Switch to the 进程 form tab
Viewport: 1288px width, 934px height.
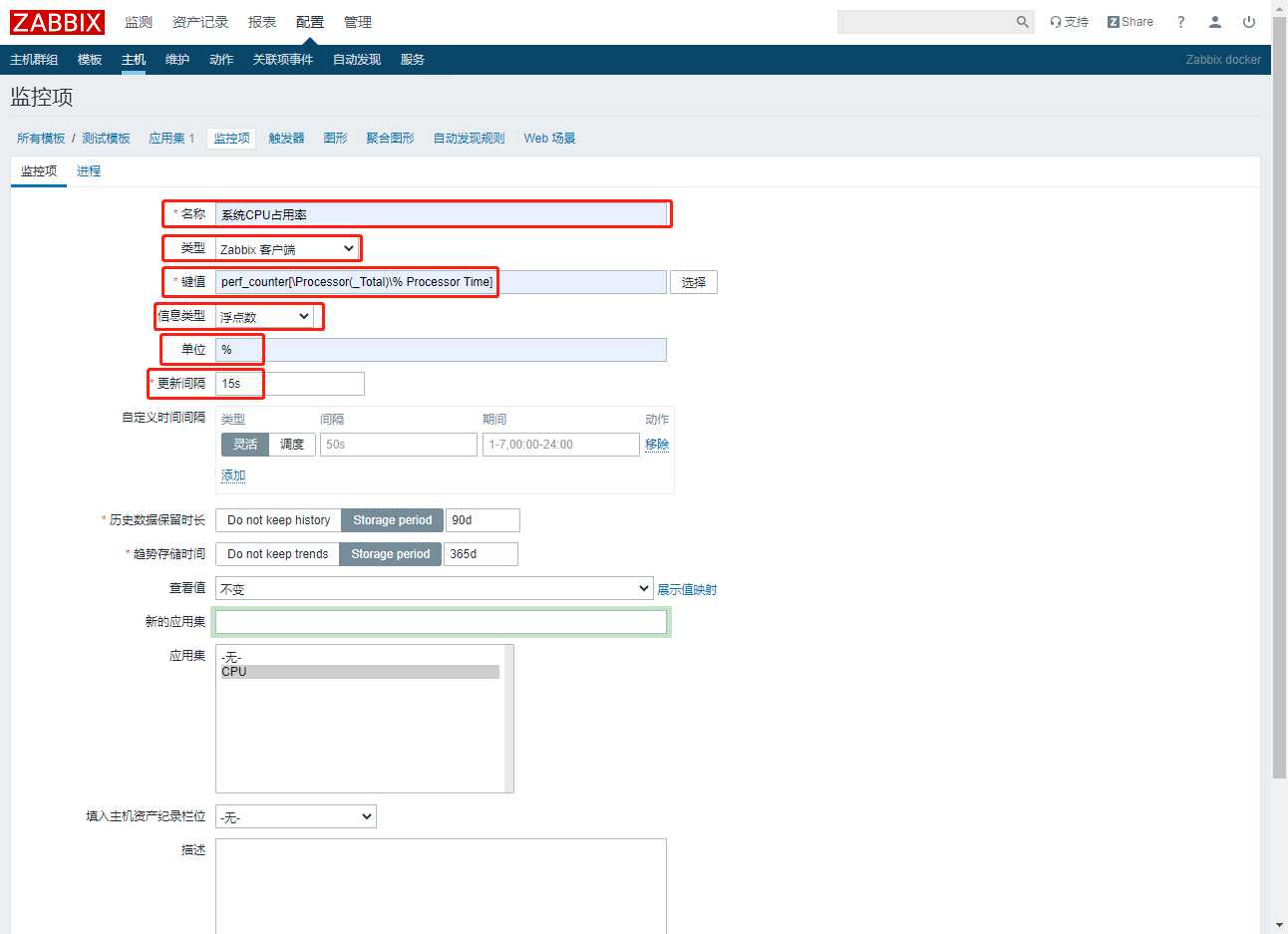click(x=89, y=171)
